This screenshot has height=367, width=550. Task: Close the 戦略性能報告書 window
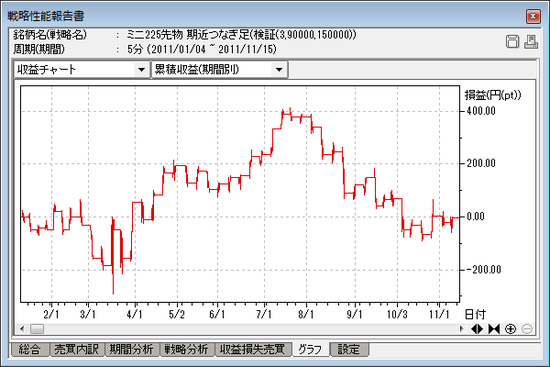(533, 16)
